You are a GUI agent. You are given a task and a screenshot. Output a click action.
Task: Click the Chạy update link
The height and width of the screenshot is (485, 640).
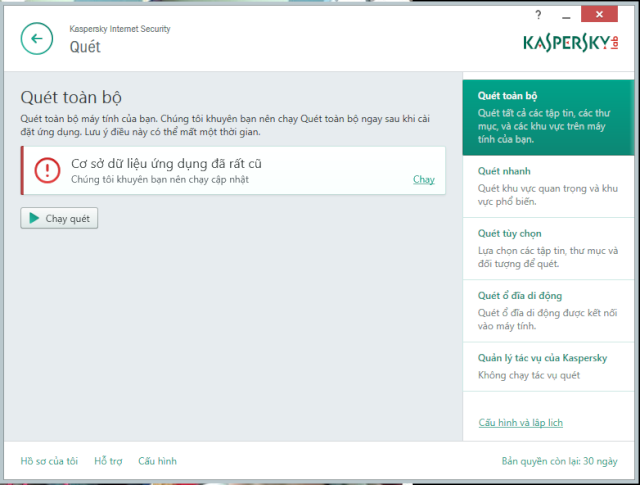[424, 180]
